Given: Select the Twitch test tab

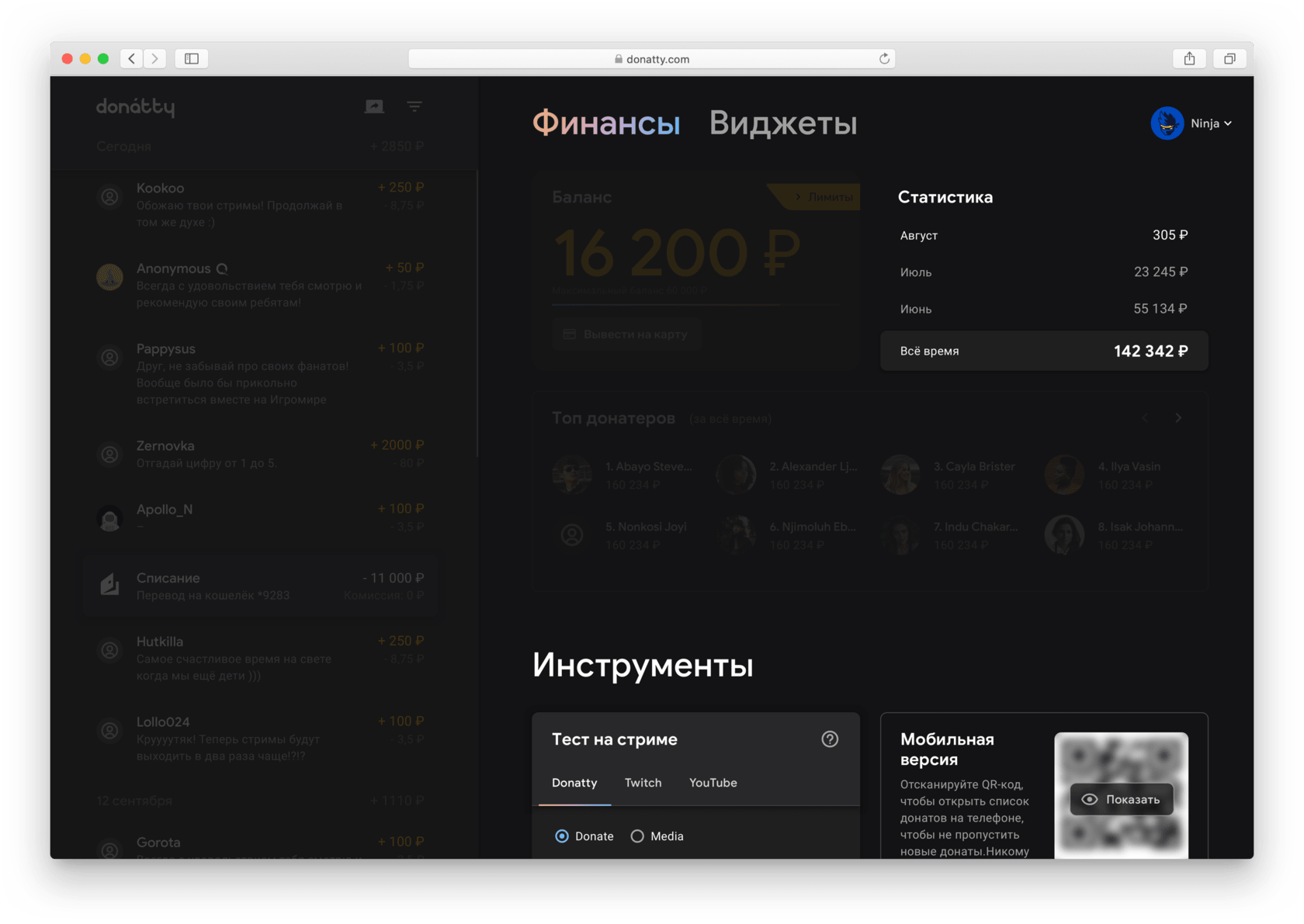Looking at the screenshot, I should coord(643,783).
